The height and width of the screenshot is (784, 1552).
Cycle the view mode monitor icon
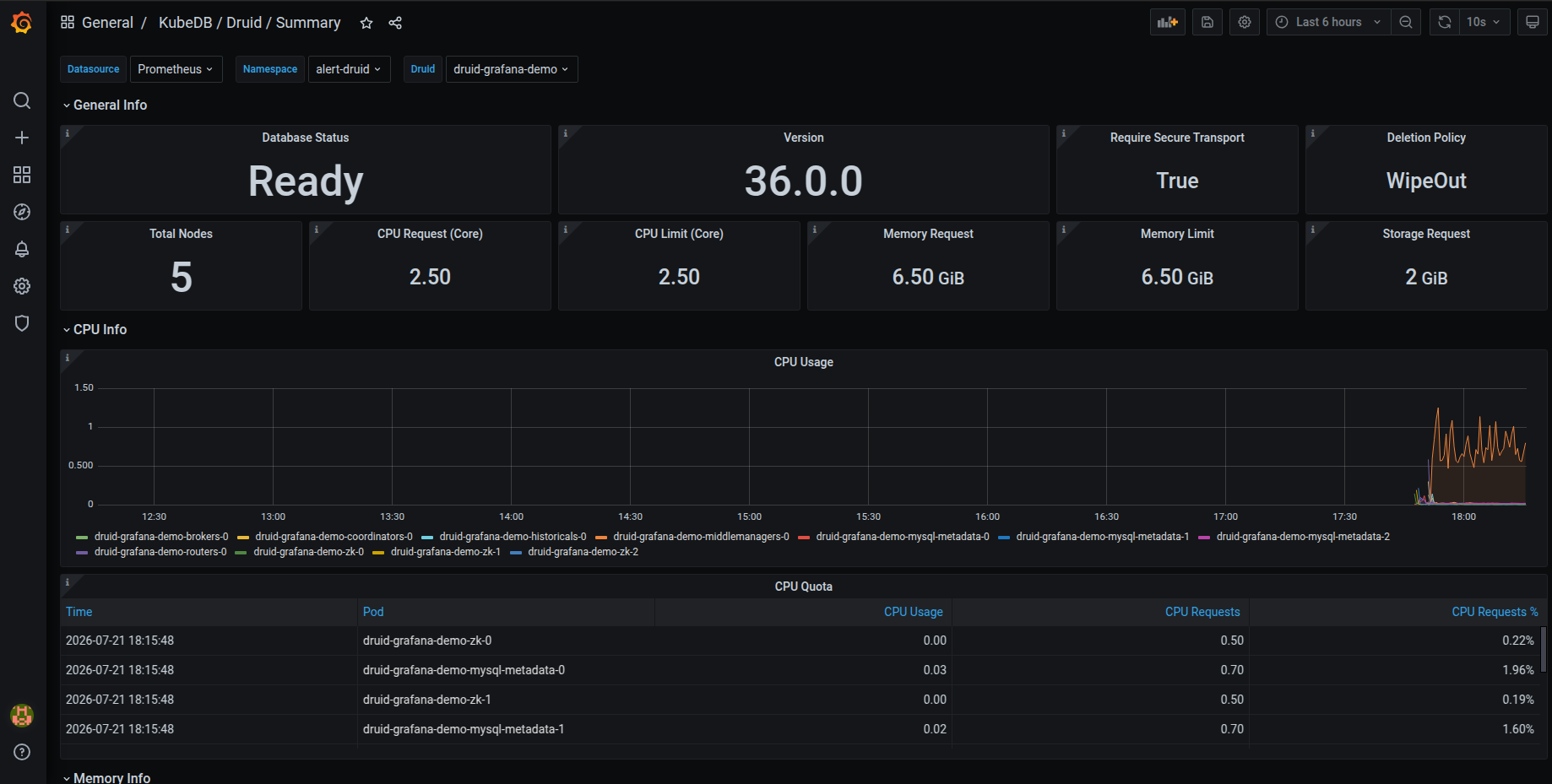[x=1533, y=22]
